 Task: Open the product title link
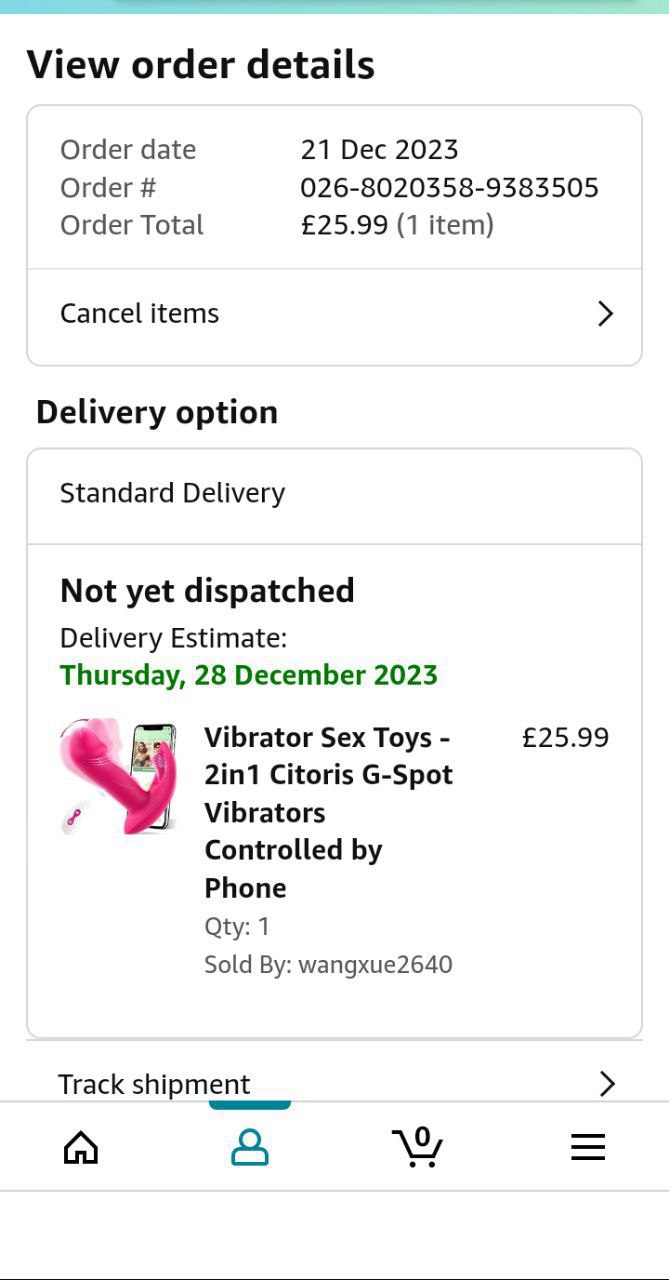tap(329, 812)
